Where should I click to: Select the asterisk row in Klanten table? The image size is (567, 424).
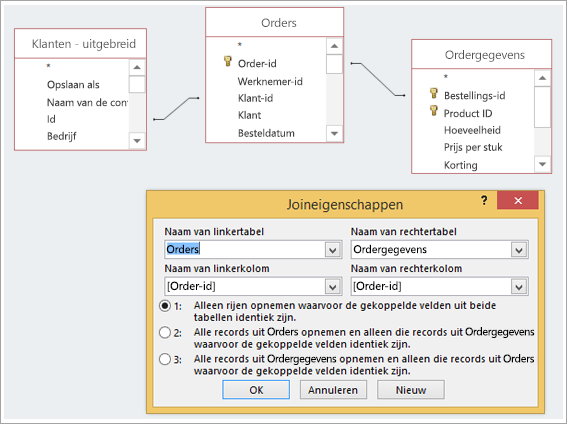(x=48, y=66)
